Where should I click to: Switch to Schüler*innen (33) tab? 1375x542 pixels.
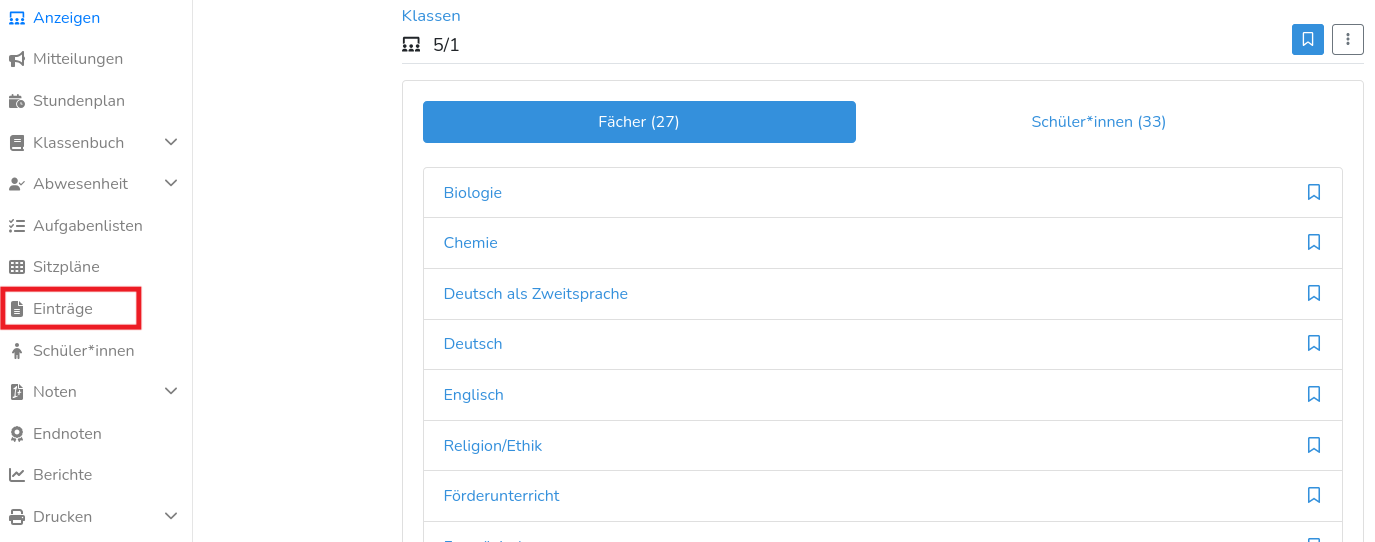(1098, 122)
